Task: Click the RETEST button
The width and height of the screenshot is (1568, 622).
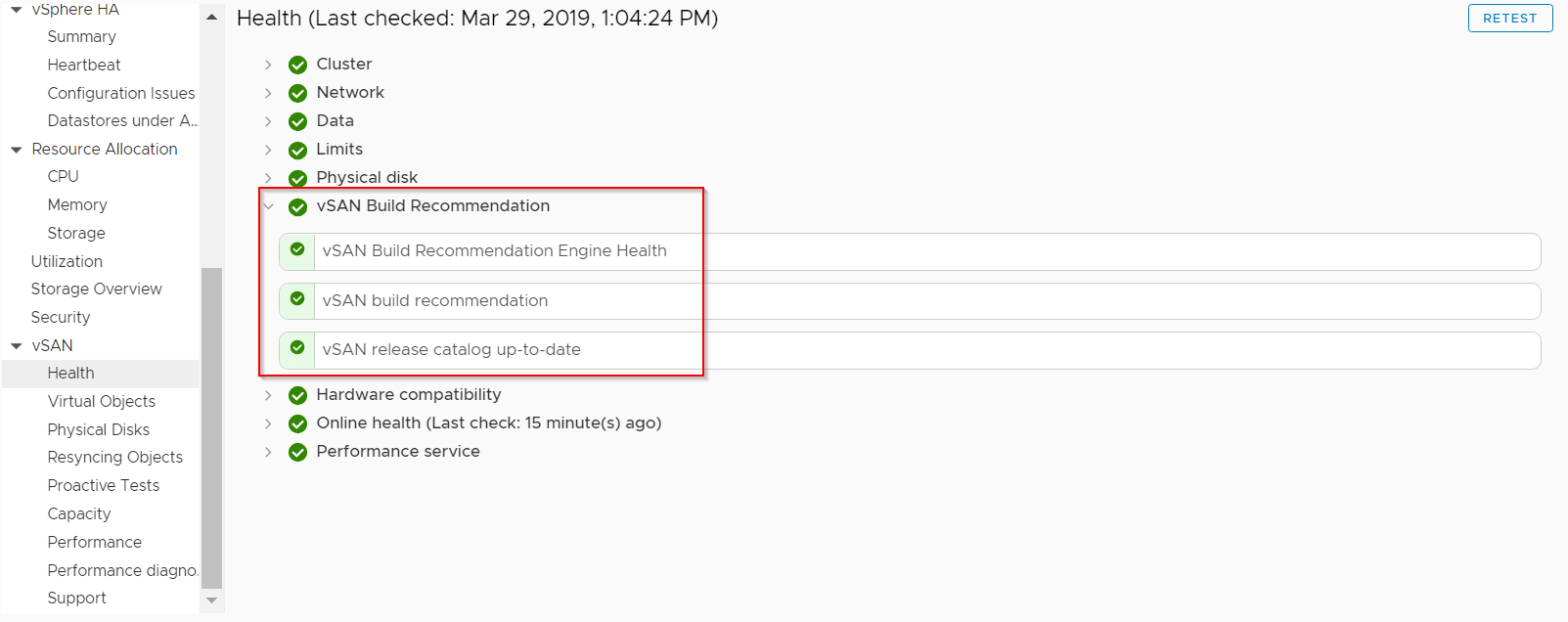Action: [1510, 18]
